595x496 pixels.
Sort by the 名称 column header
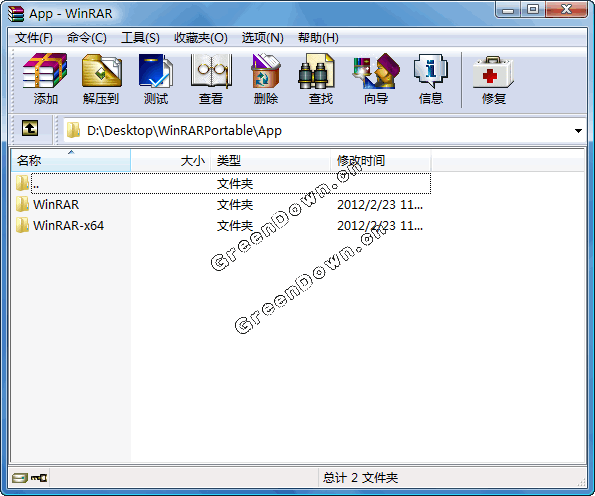click(x=71, y=161)
